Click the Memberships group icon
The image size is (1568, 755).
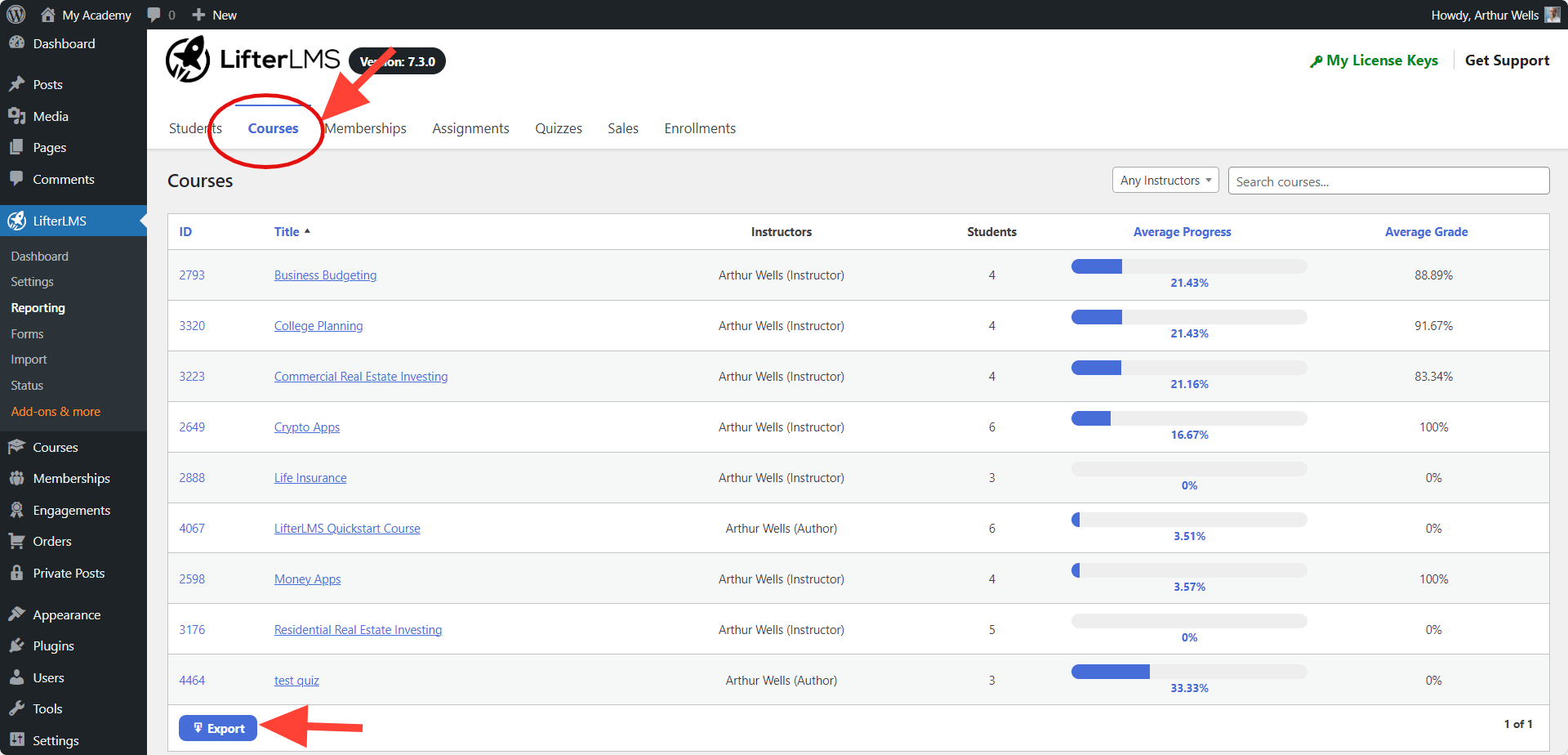16,478
